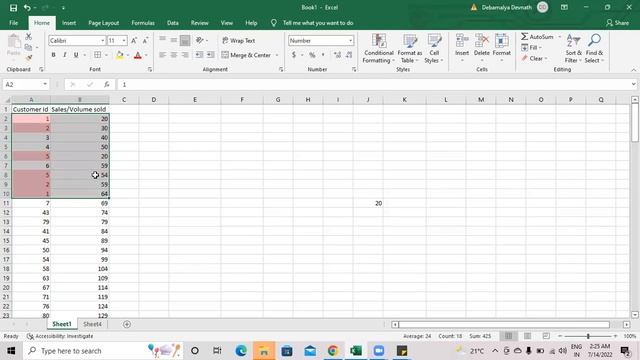Click the Increase Decimal icon
640x360 pixels.
click(337, 55)
